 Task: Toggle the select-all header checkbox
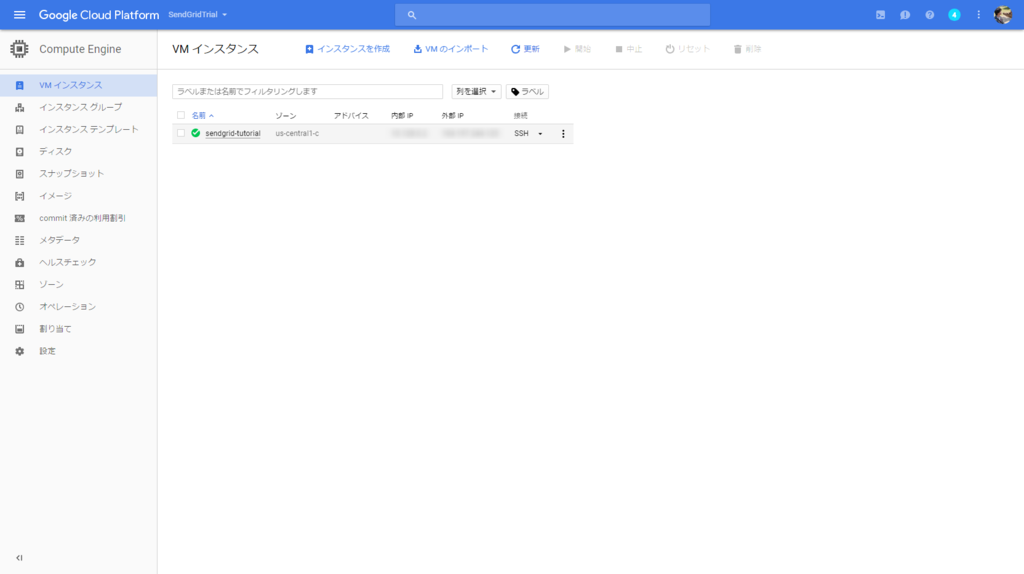pos(181,116)
